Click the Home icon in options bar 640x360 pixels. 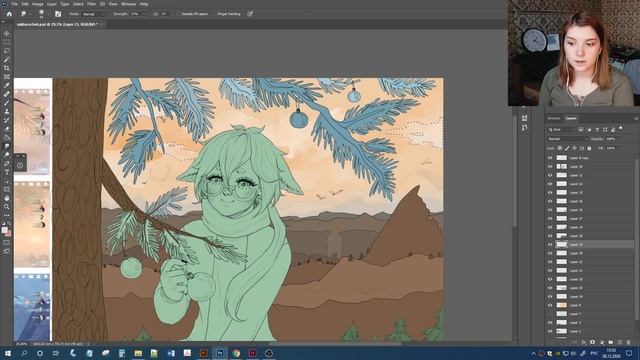click(9, 14)
